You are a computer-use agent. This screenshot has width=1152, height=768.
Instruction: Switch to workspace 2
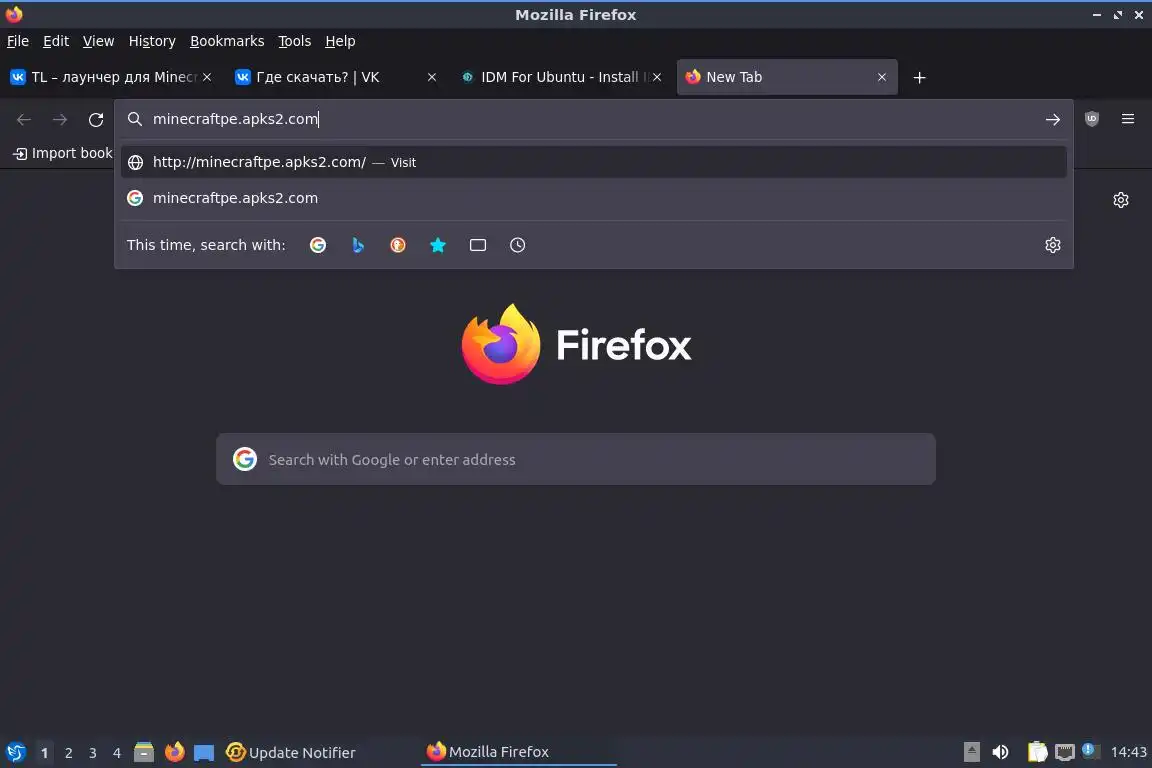pyautogui.click(x=68, y=753)
